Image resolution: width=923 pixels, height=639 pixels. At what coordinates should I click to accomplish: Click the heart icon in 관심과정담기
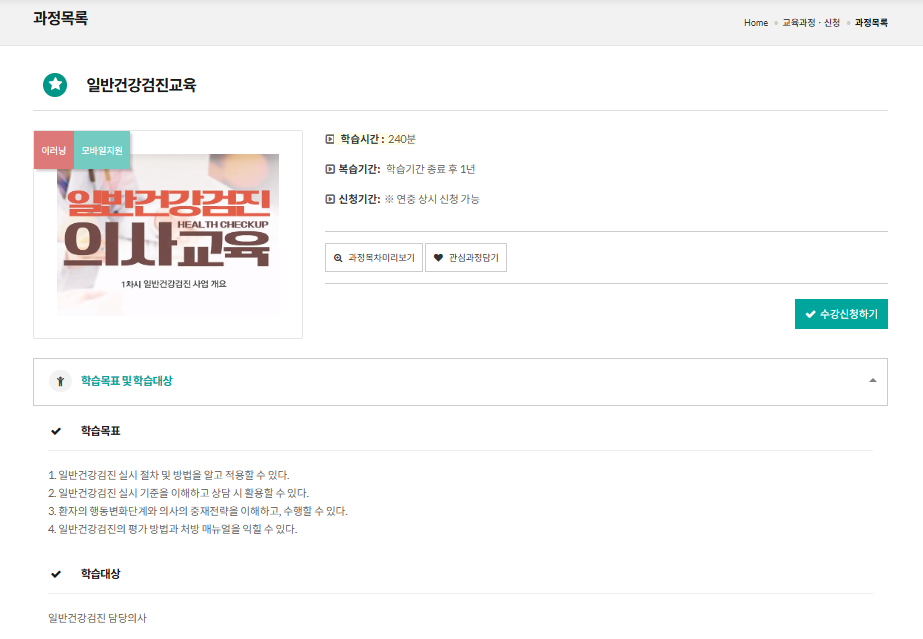438,258
